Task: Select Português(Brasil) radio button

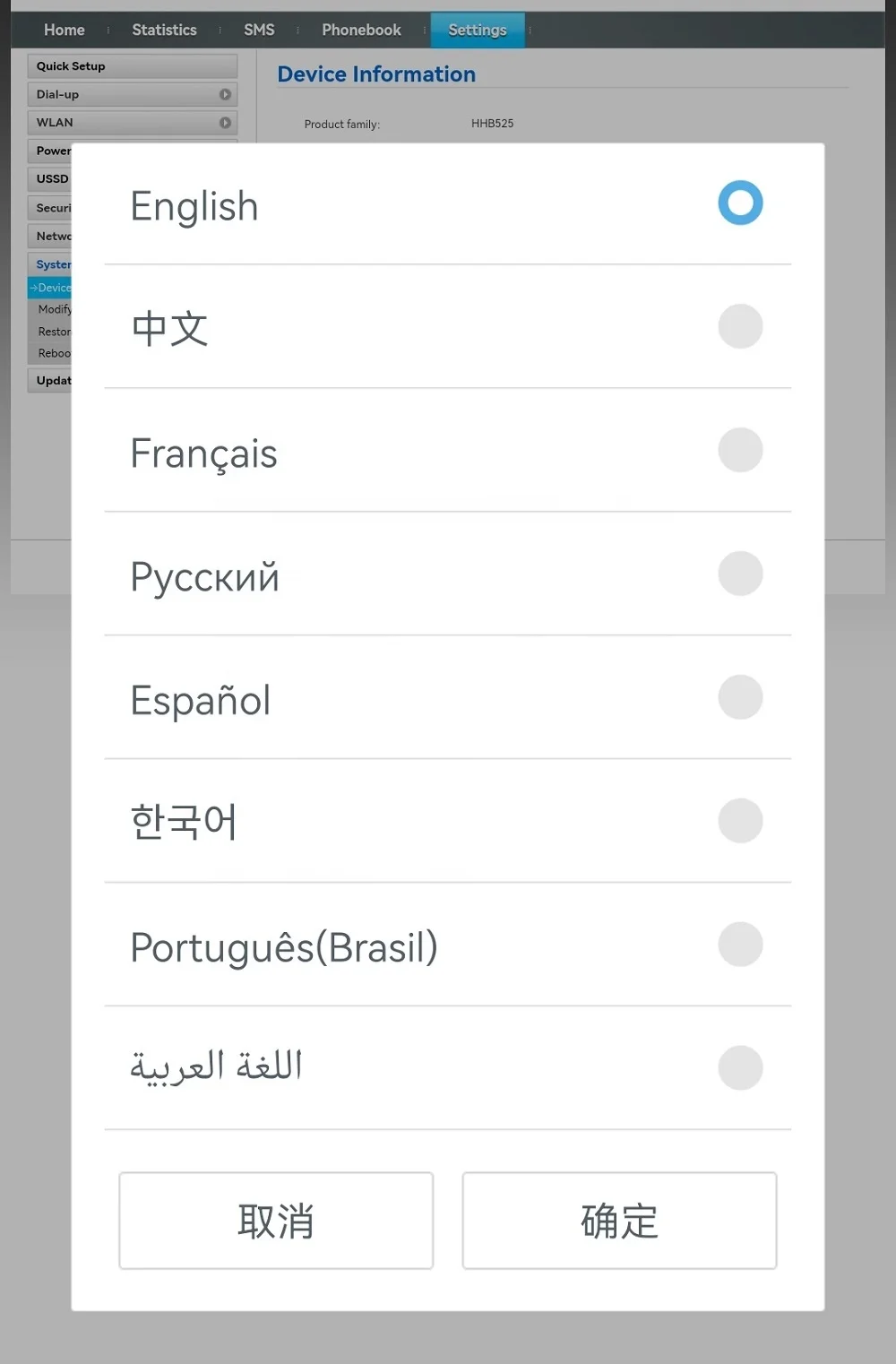Action: [740, 945]
